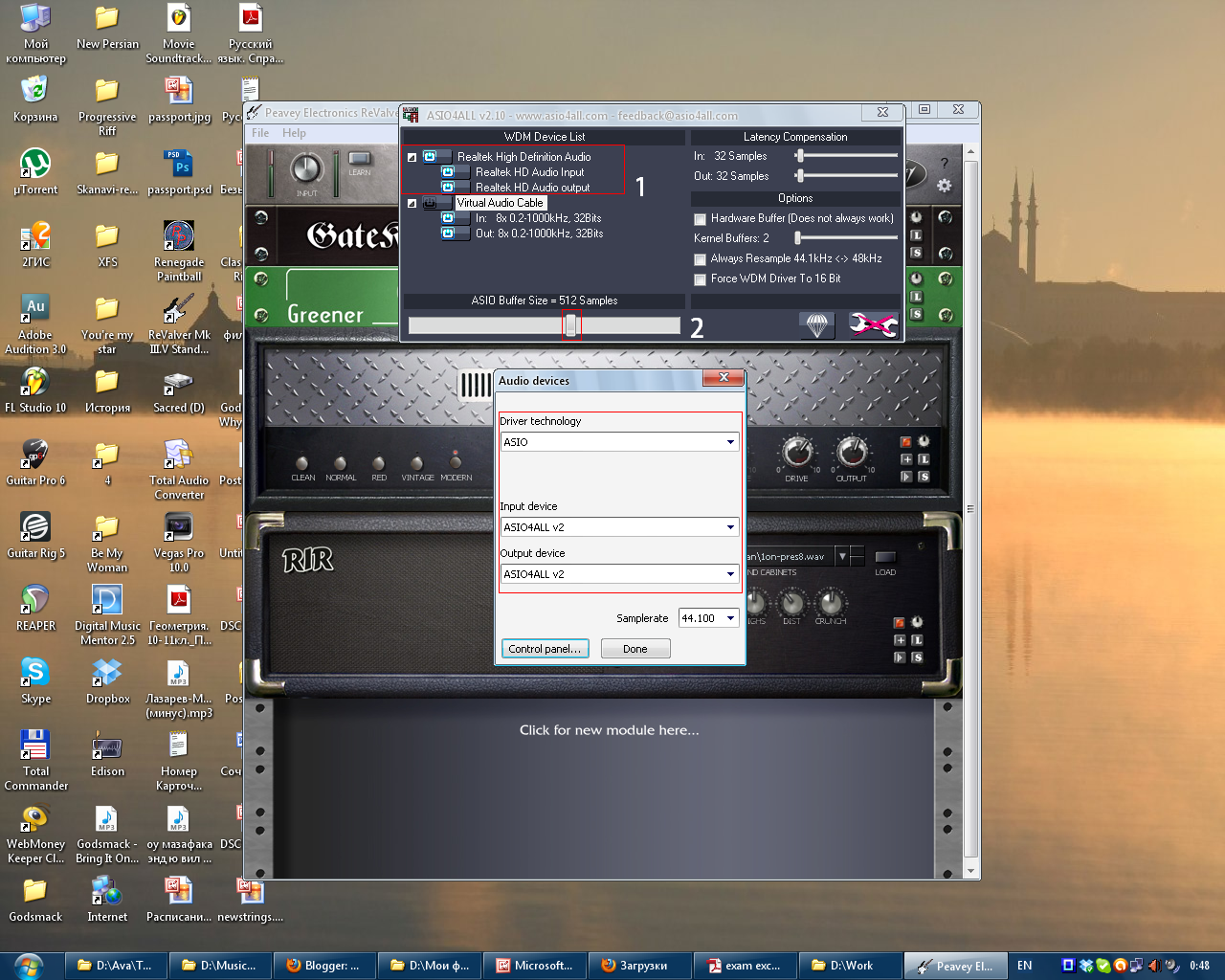Screen dimensions: 1225x980
Task: Click the LOAD button on RIR module
Action: [885, 558]
